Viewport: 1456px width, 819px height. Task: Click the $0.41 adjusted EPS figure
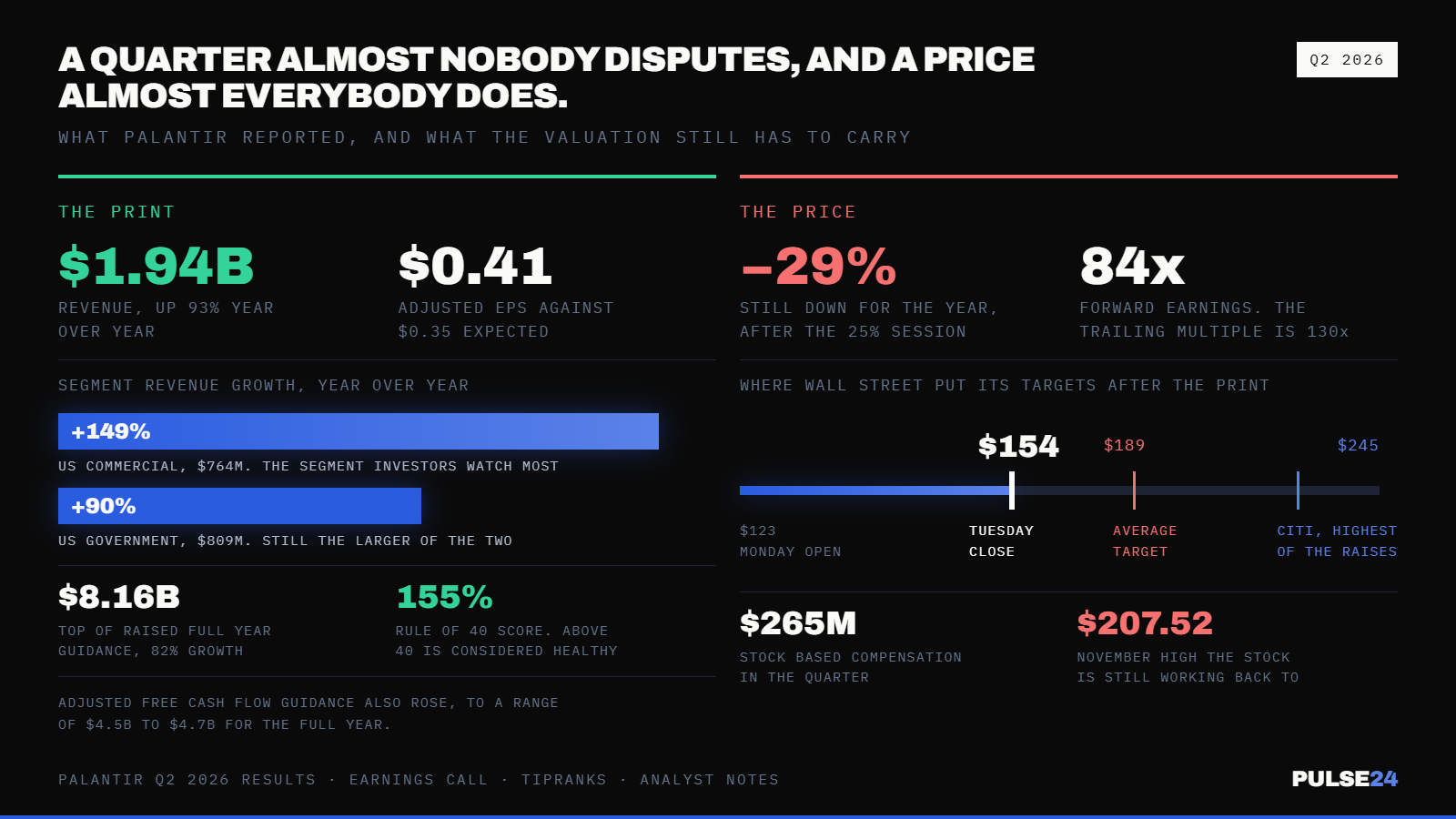pos(475,266)
